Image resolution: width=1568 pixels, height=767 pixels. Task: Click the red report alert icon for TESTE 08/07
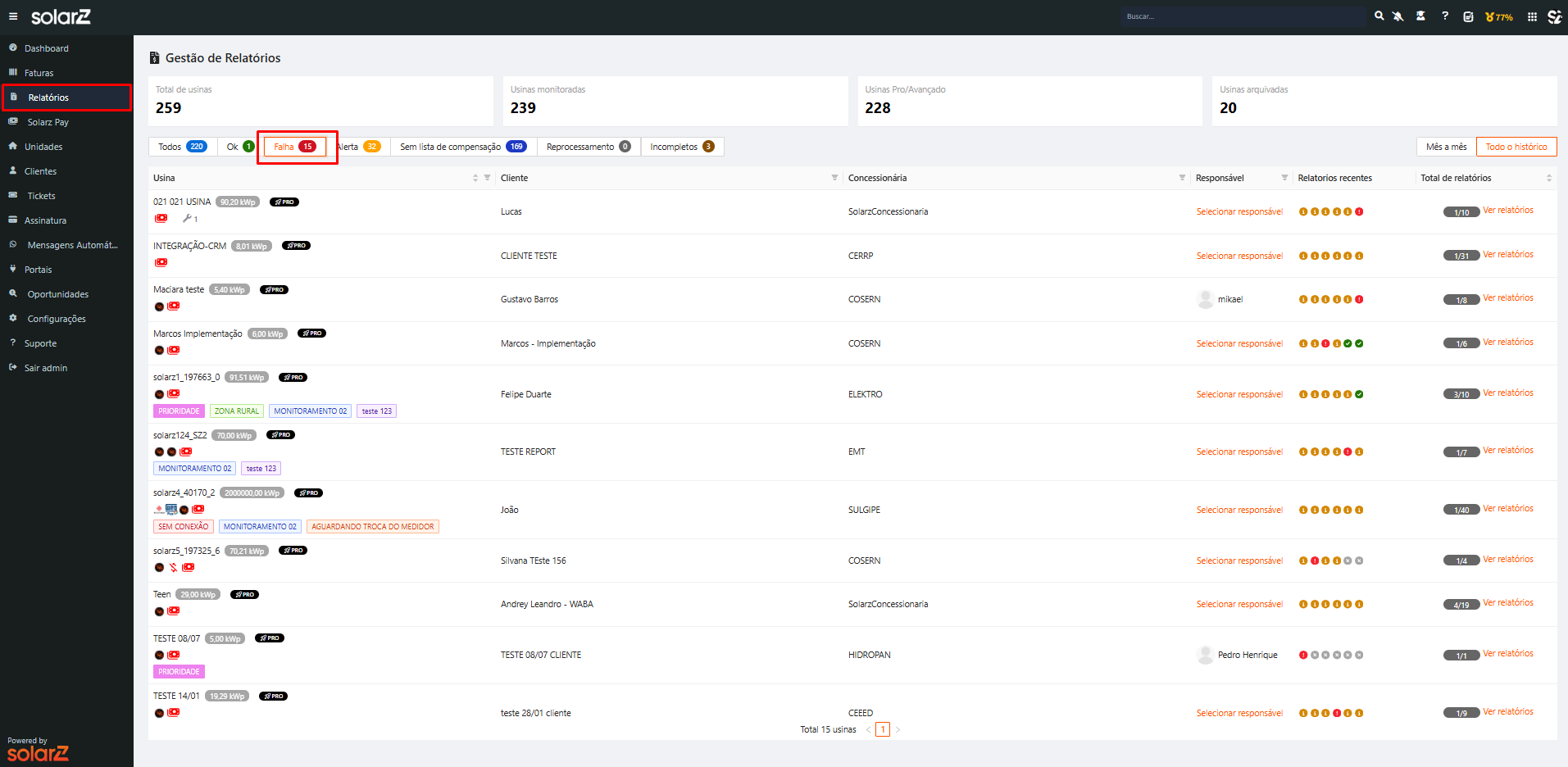(x=1303, y=655)
